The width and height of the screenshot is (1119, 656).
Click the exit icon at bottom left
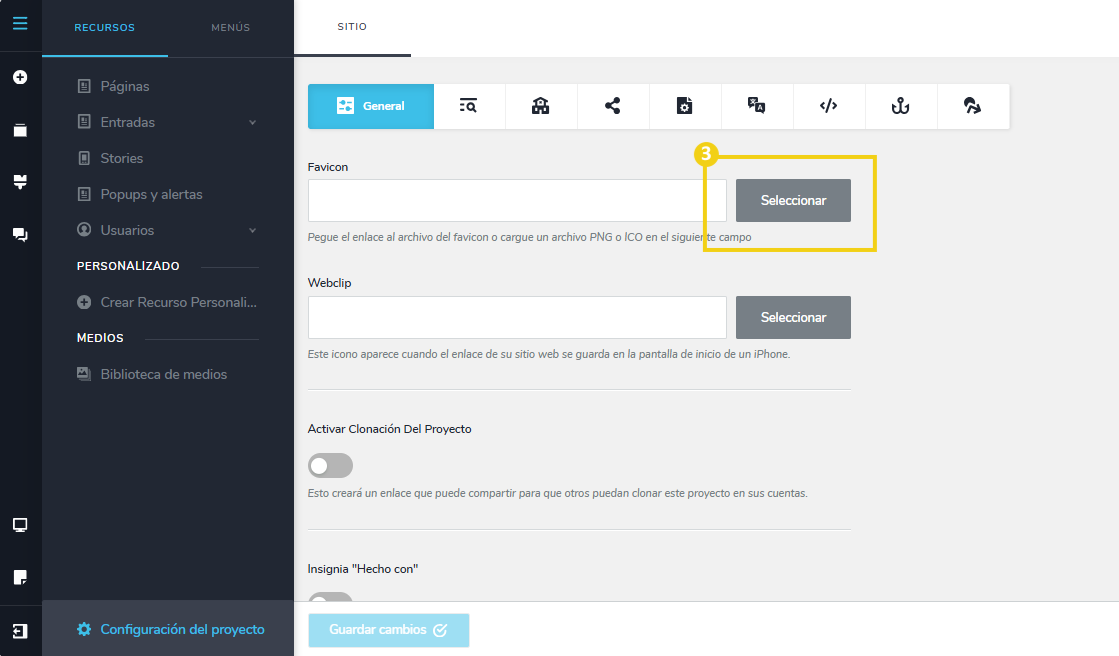click(20, 631)
